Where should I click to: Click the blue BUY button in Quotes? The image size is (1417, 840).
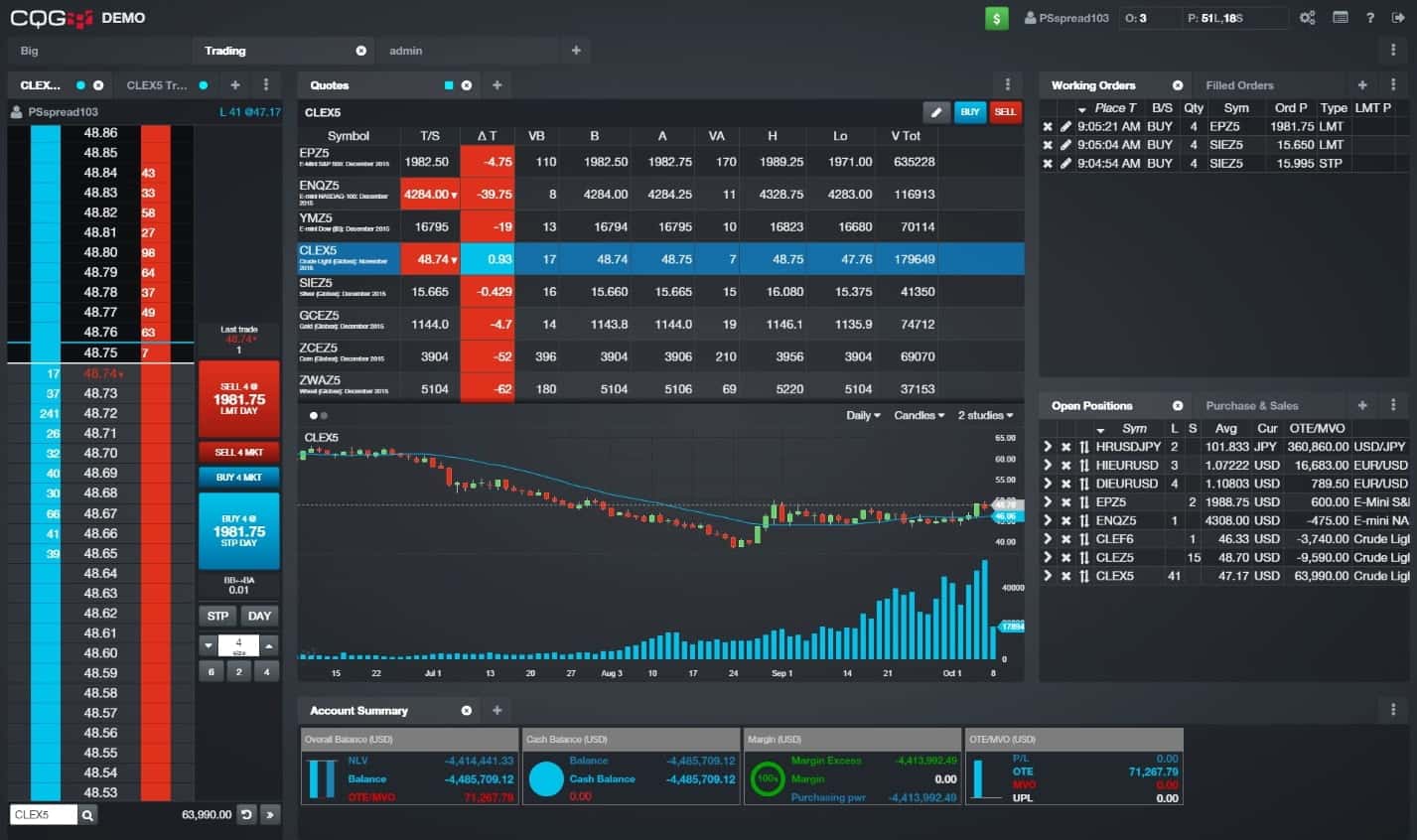pos(970,112)
